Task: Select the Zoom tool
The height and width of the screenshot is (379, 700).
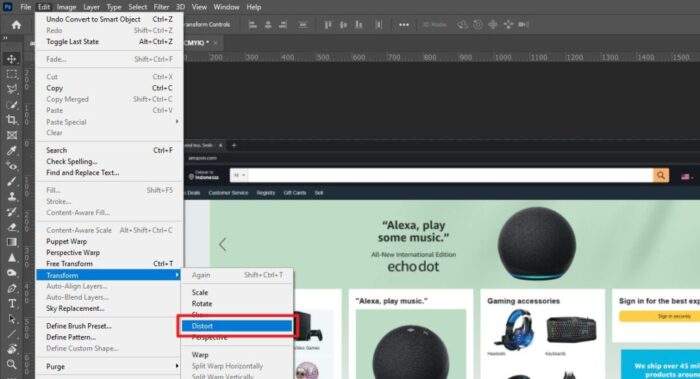Action: (x=12, y=365)
